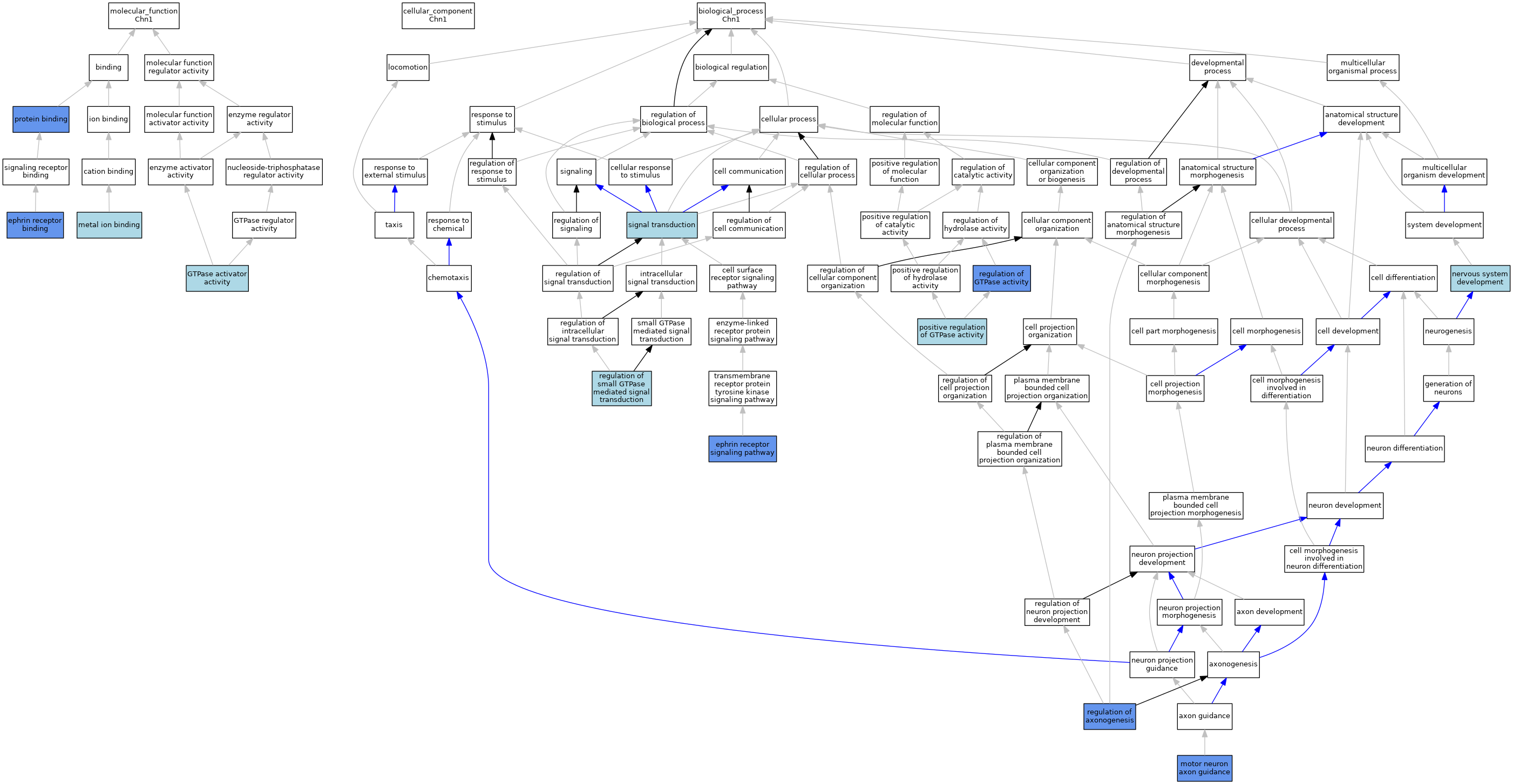The image size is (1513, 784).
Task: Click the 'locomotion' node
Action: tap(408, 67)
